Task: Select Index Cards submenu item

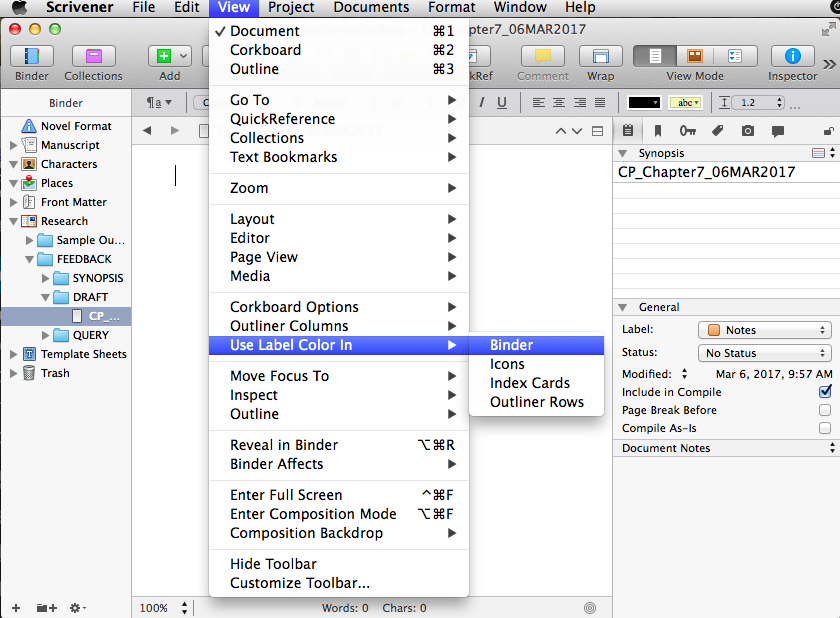Action: (536, 383)
